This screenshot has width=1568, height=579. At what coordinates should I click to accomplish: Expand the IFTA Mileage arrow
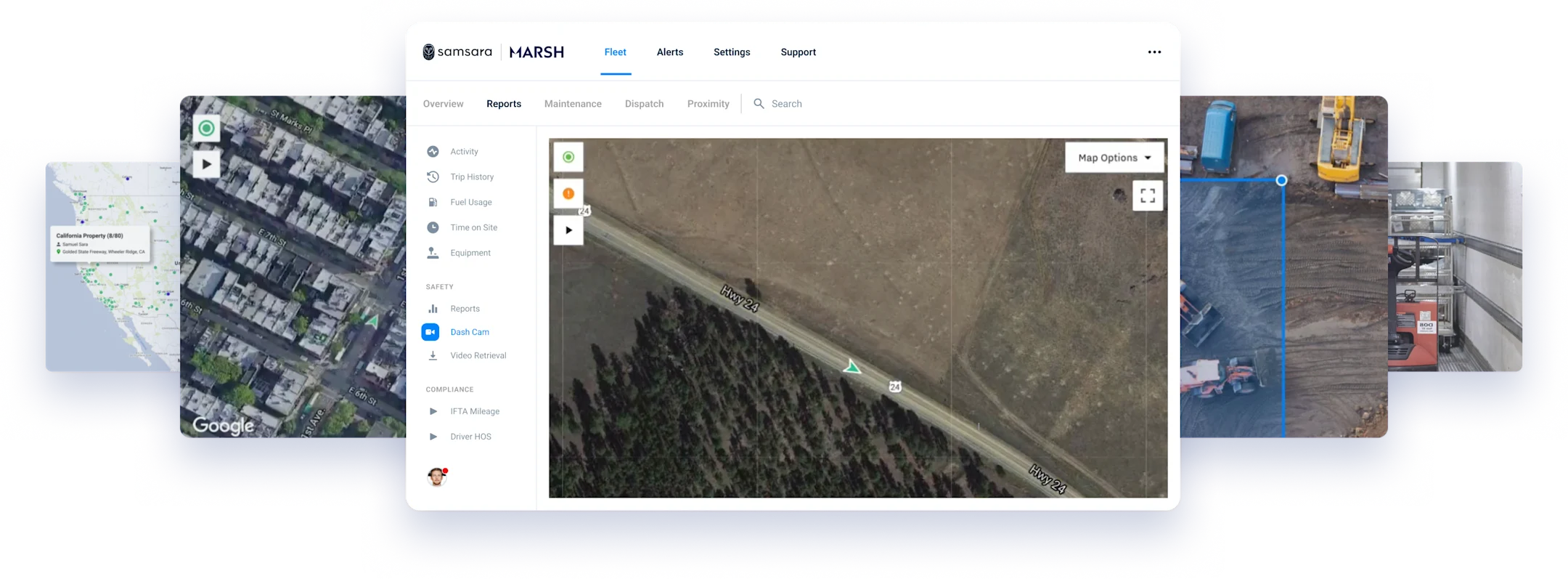(433, 411)
